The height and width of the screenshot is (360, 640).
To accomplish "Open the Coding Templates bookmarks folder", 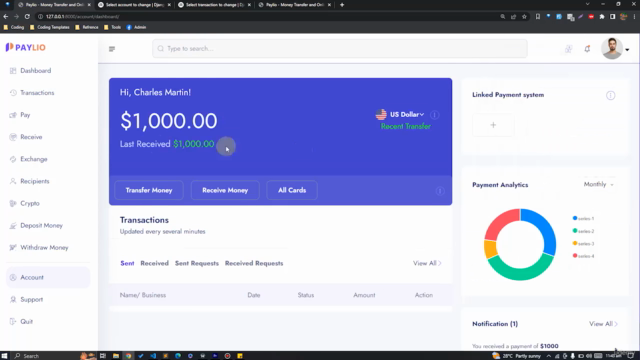I will [x=49, y=27].
